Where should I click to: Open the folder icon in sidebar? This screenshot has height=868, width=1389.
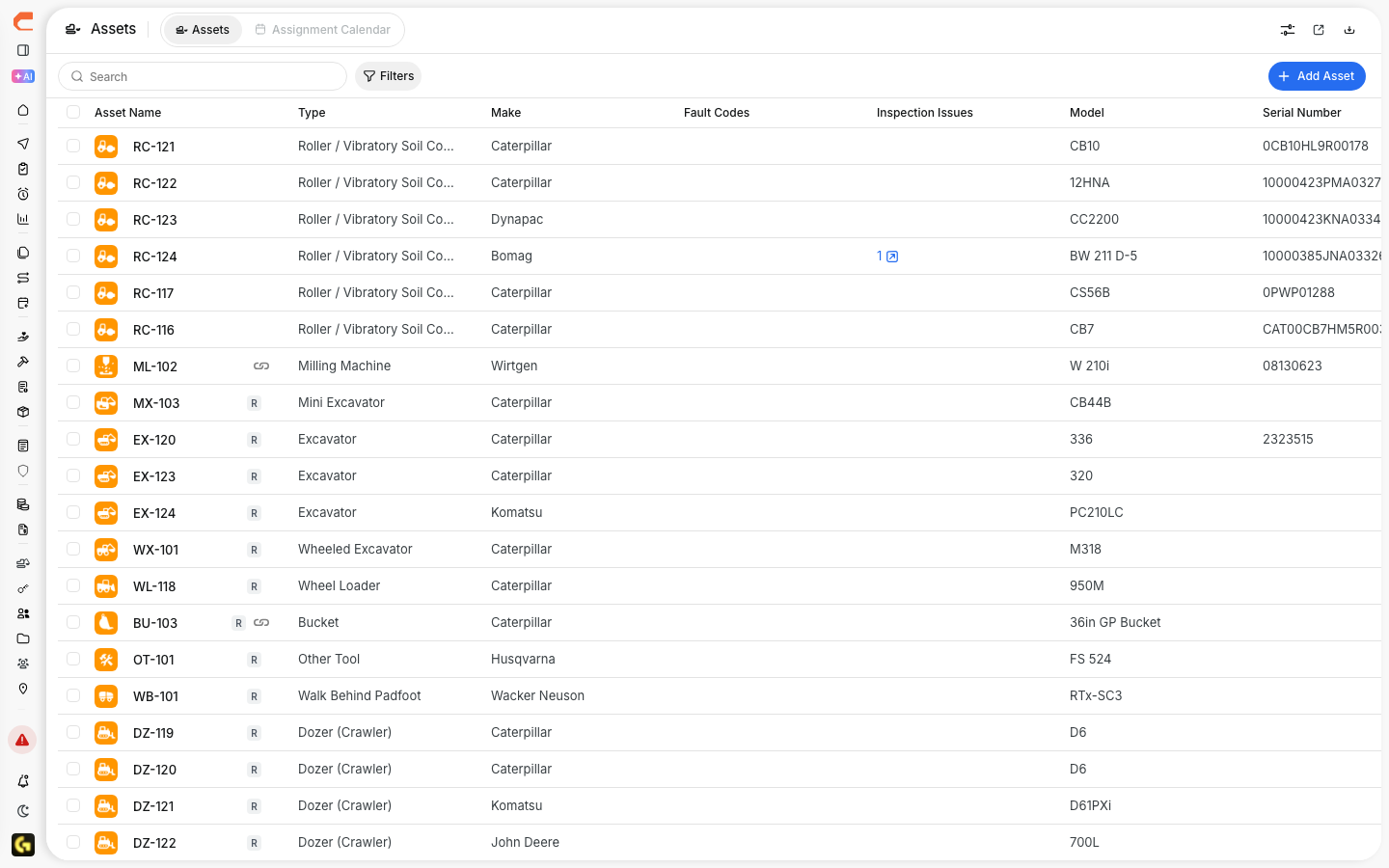[x=23, y=638]
